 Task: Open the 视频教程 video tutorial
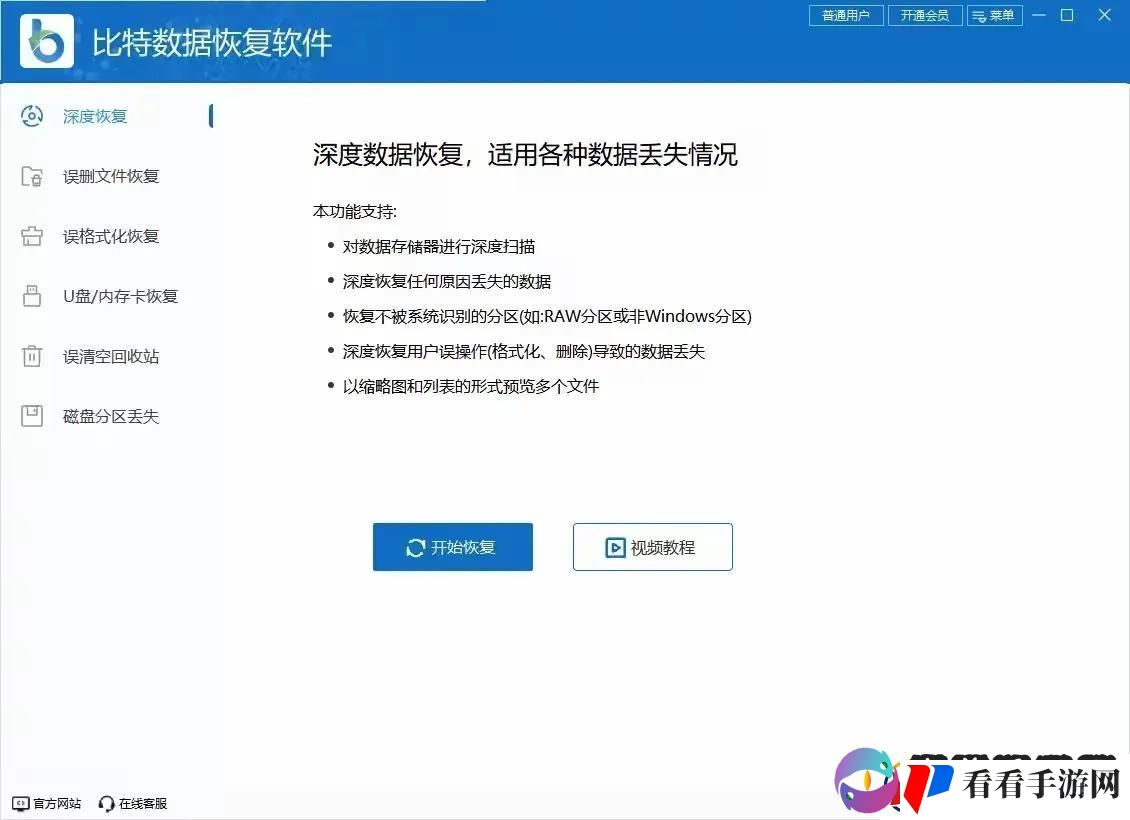click(653, 547)
